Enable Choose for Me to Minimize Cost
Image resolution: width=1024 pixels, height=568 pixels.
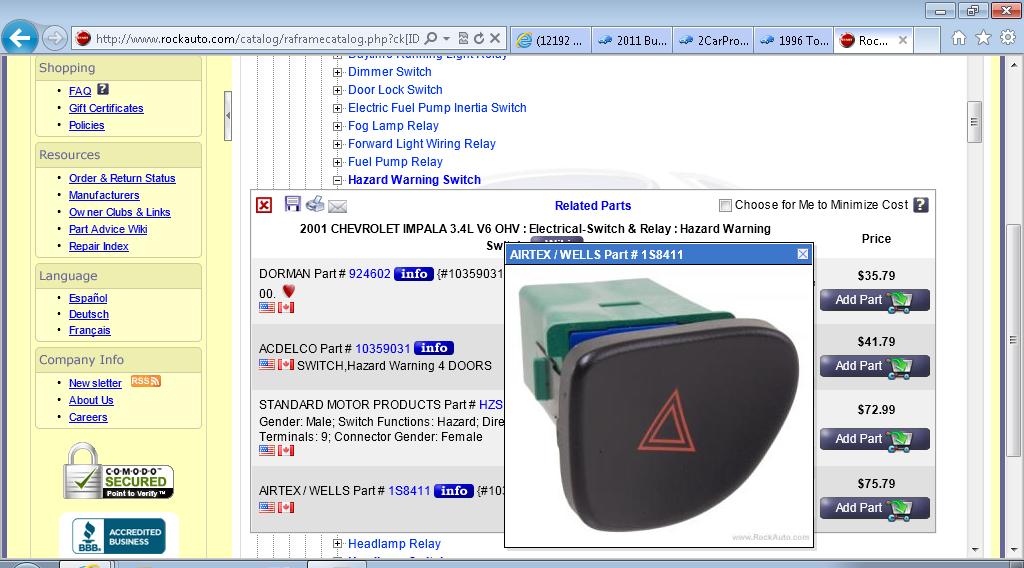(x=725, y=206)
